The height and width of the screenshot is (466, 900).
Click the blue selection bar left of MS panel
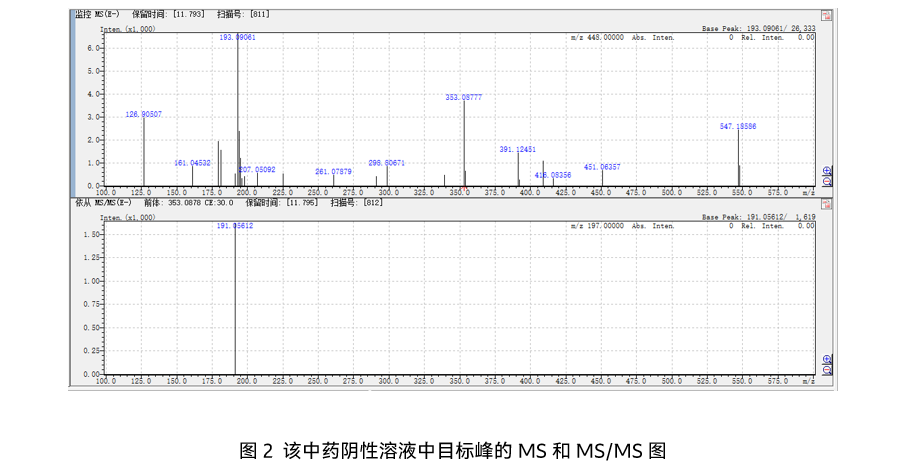click(x=72, y=103)
